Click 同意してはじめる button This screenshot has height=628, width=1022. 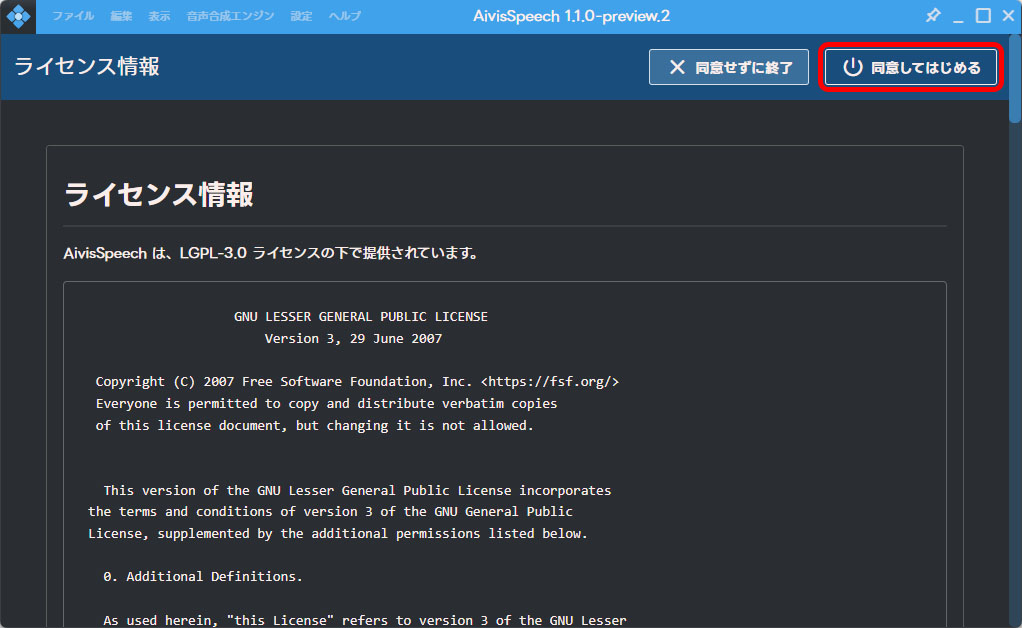tap(911, 67)
